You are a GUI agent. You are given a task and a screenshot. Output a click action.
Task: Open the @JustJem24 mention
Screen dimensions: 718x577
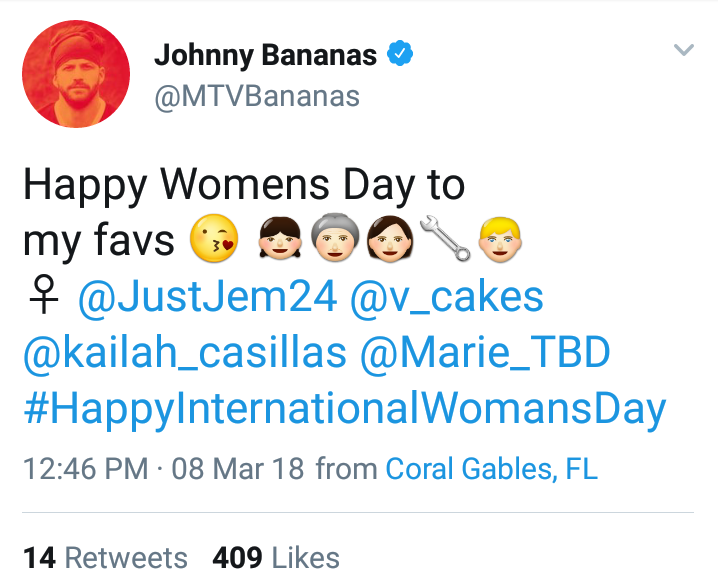click(208, 297)
